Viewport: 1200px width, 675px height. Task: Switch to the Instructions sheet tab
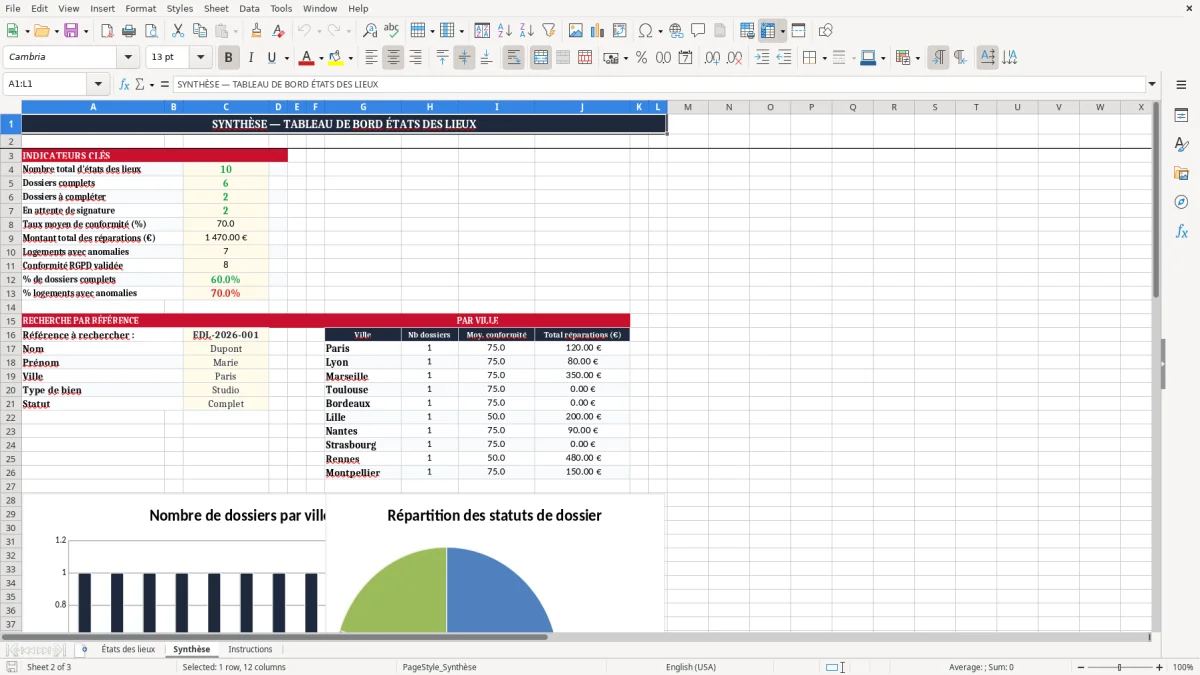coord(250,649)
